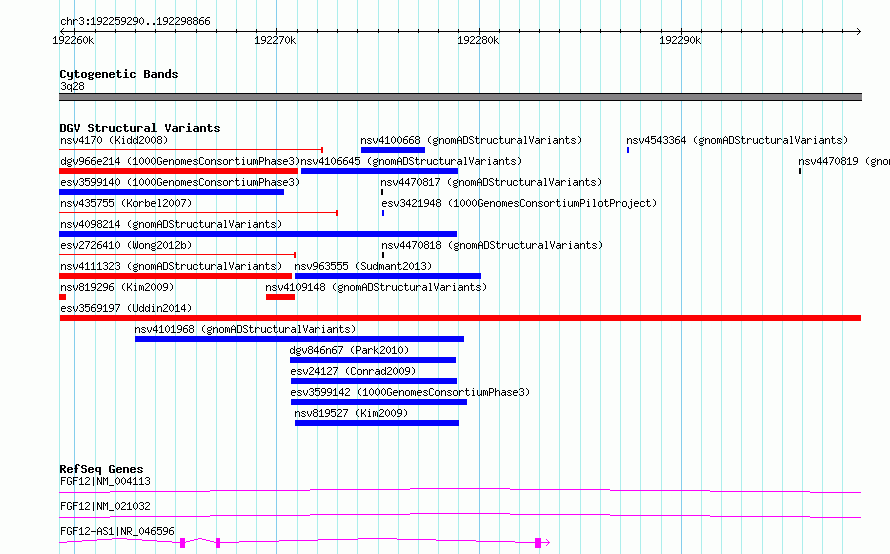Select nsv435755 (Korbel2007) label
The height and width of the screenshot is (554, 890).
(126, 203)
